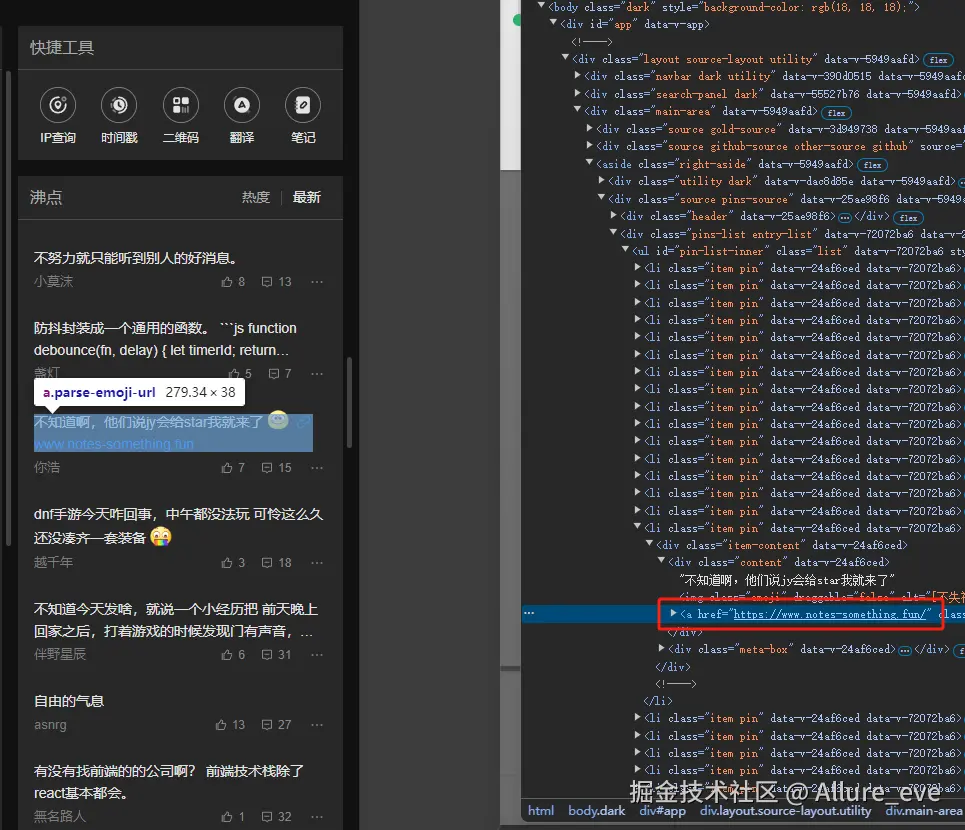Image resolution: width=965 pixels, height=830 pixels.
Task: Expand the navbar dark utility div node
Action: pyautogui.click(x=578, y=76)
